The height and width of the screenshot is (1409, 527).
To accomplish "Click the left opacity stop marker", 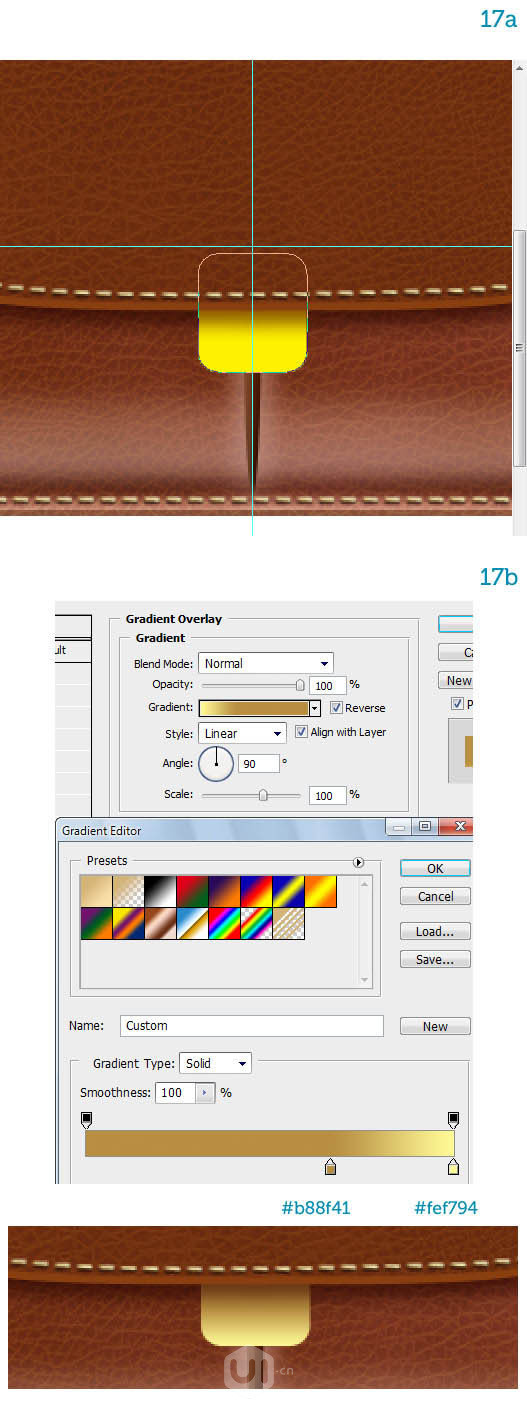I will click(x=86, y=1119).
